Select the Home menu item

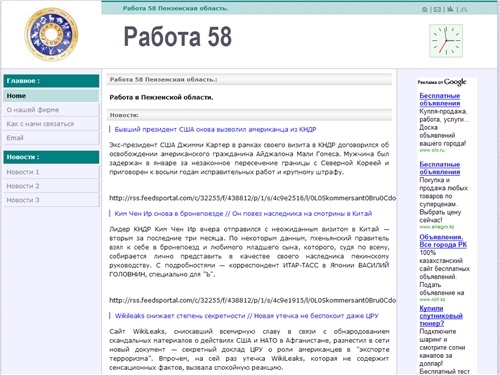coord(51,96)
